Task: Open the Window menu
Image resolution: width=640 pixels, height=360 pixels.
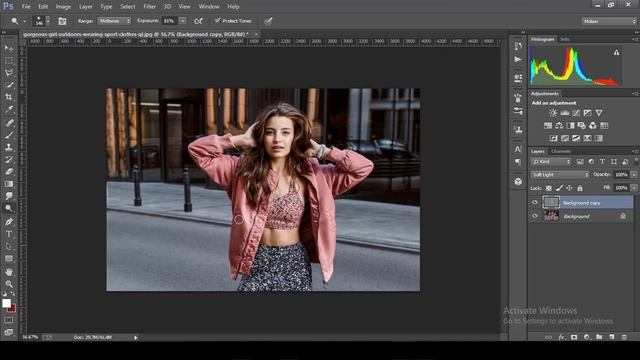Action: tap(209, 7)
